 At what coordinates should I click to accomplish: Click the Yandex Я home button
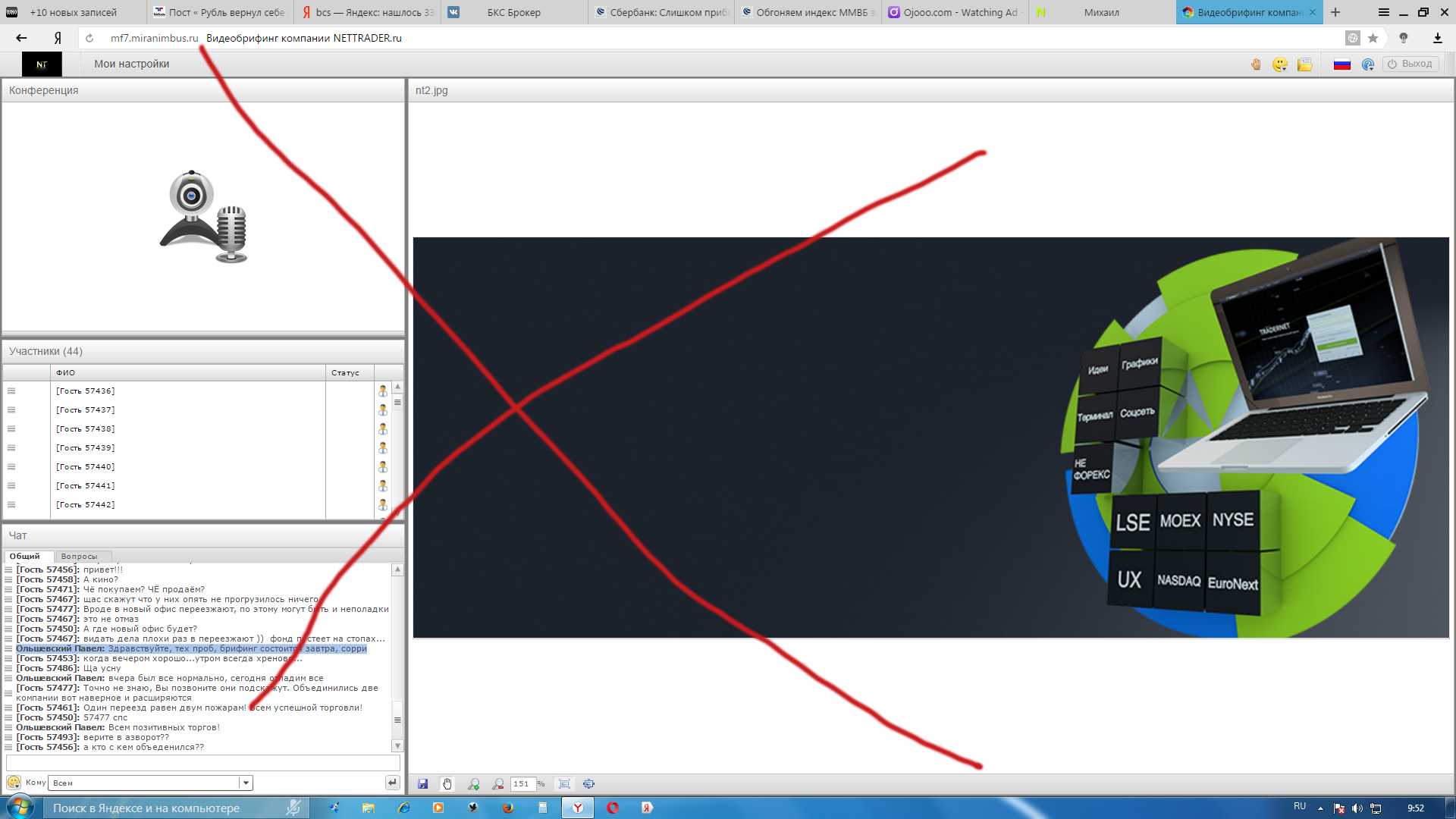click(58, 38)
